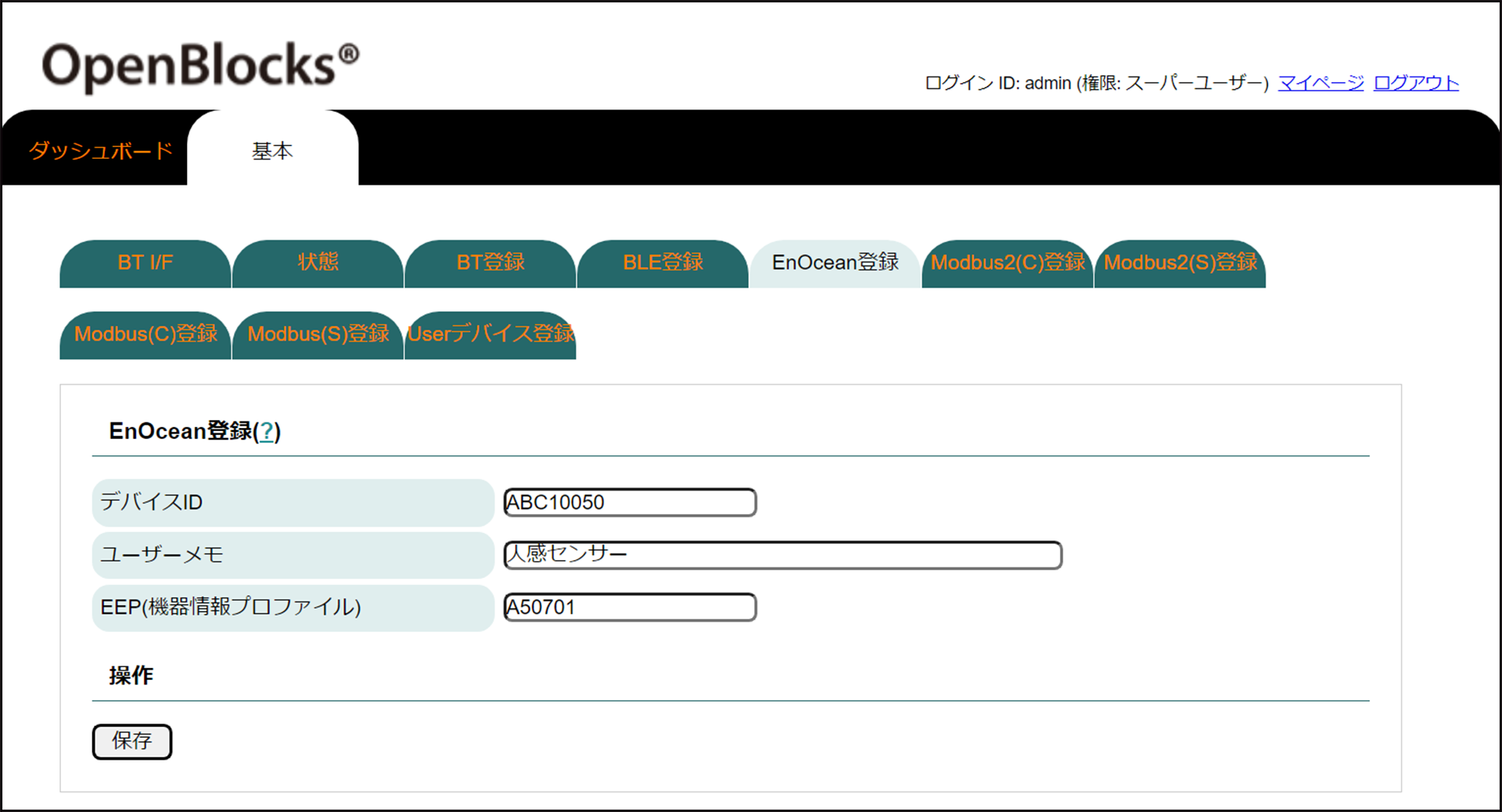
Task: Open the Modbus2(S)登録 tab
Action: [x=1180, y=264]
